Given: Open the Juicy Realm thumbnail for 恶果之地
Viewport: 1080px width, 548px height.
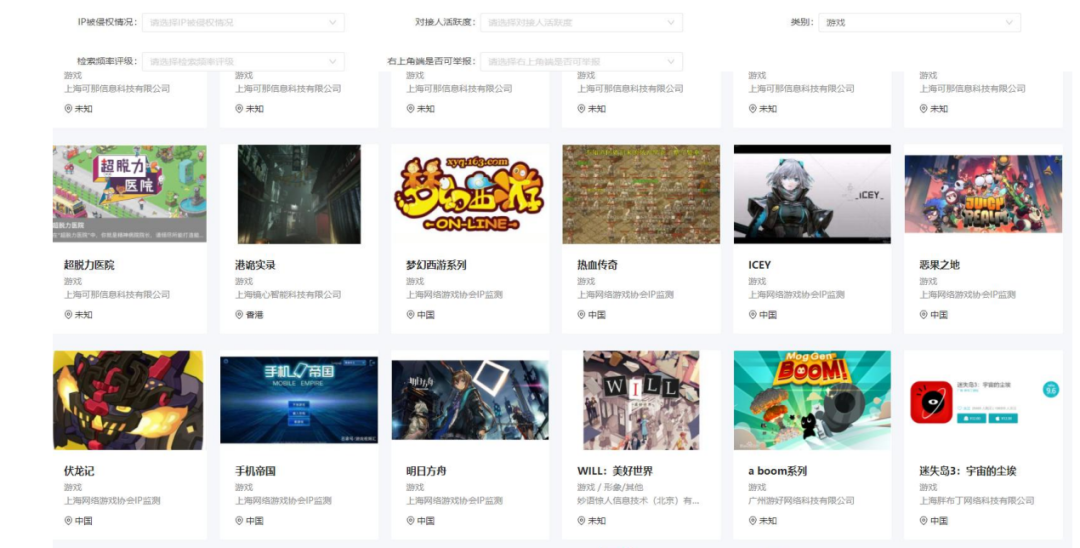Looking at the screenshot, I should [983, 194].
